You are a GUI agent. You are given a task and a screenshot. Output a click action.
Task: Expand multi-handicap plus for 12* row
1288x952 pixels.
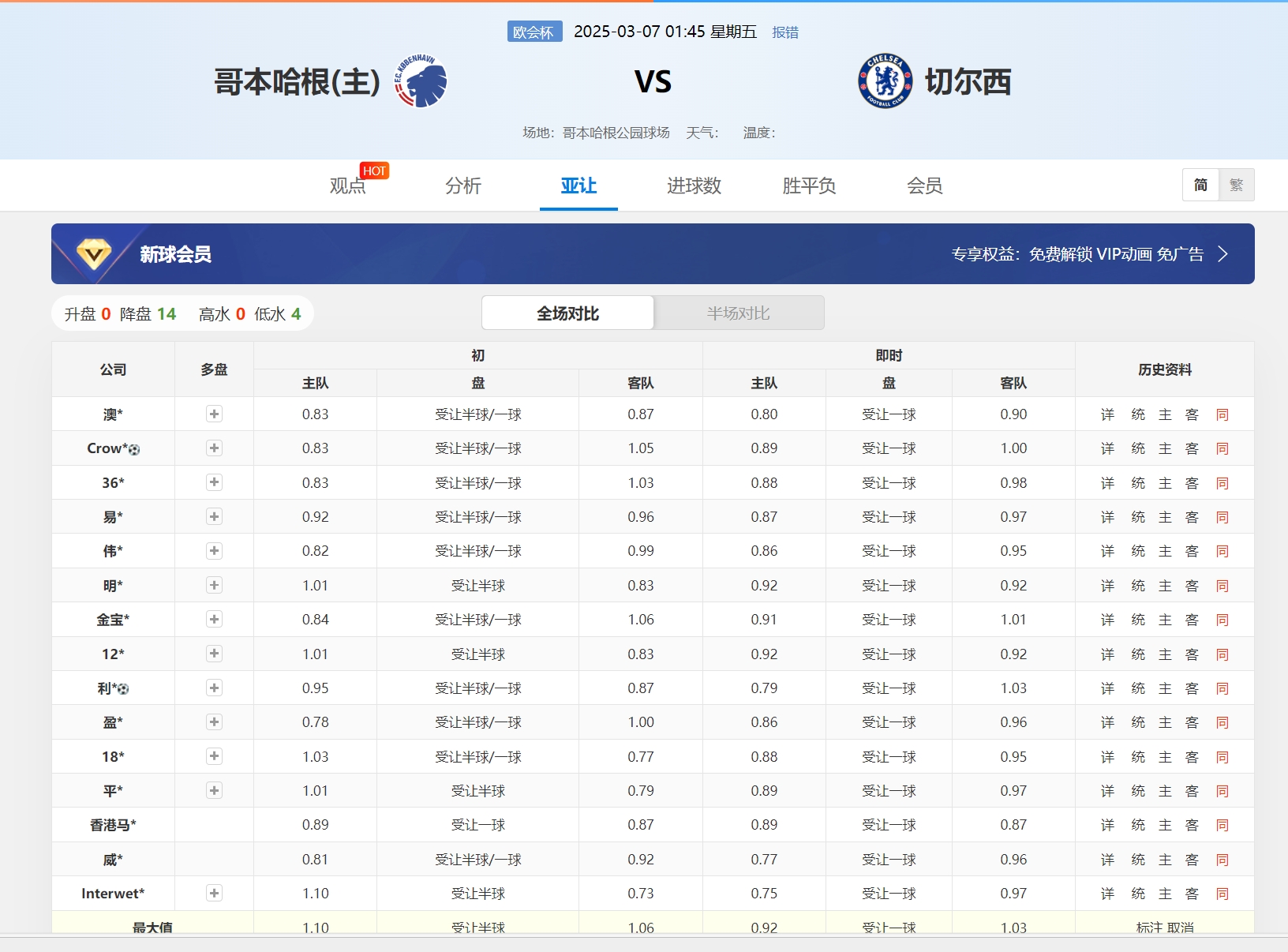[214, 654]
